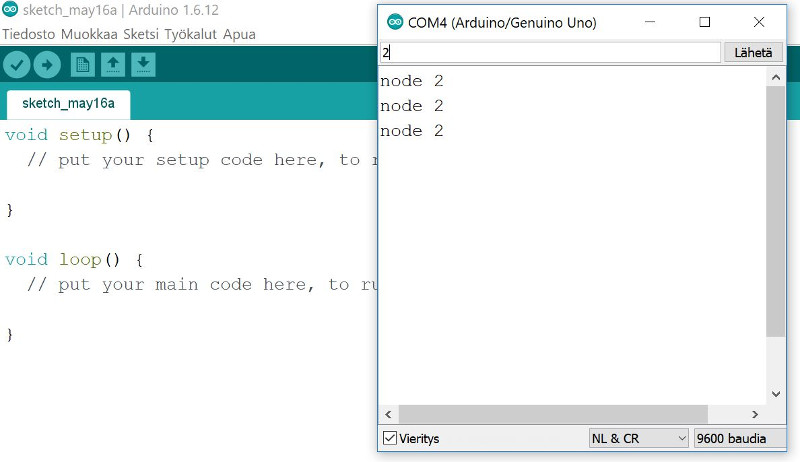This screenshot has width=800, height=462.
Task: Click the serial monitor scroll up arrow
Action: coord(776,78)
